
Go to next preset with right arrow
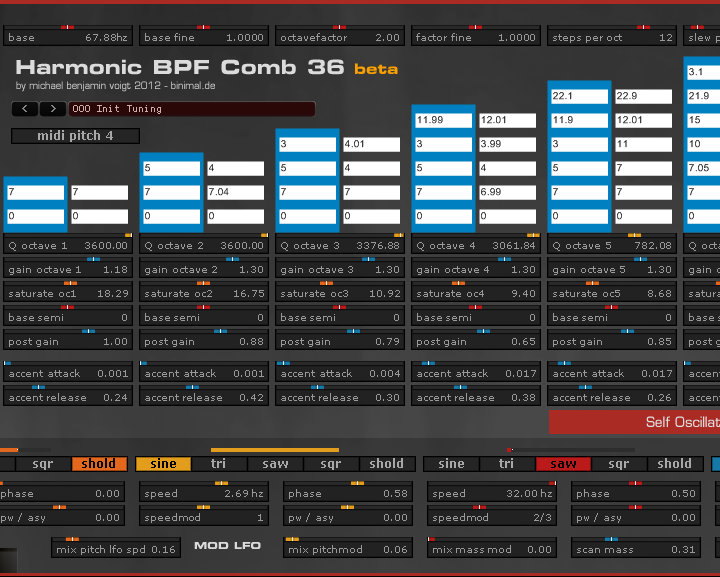(53, 109)
